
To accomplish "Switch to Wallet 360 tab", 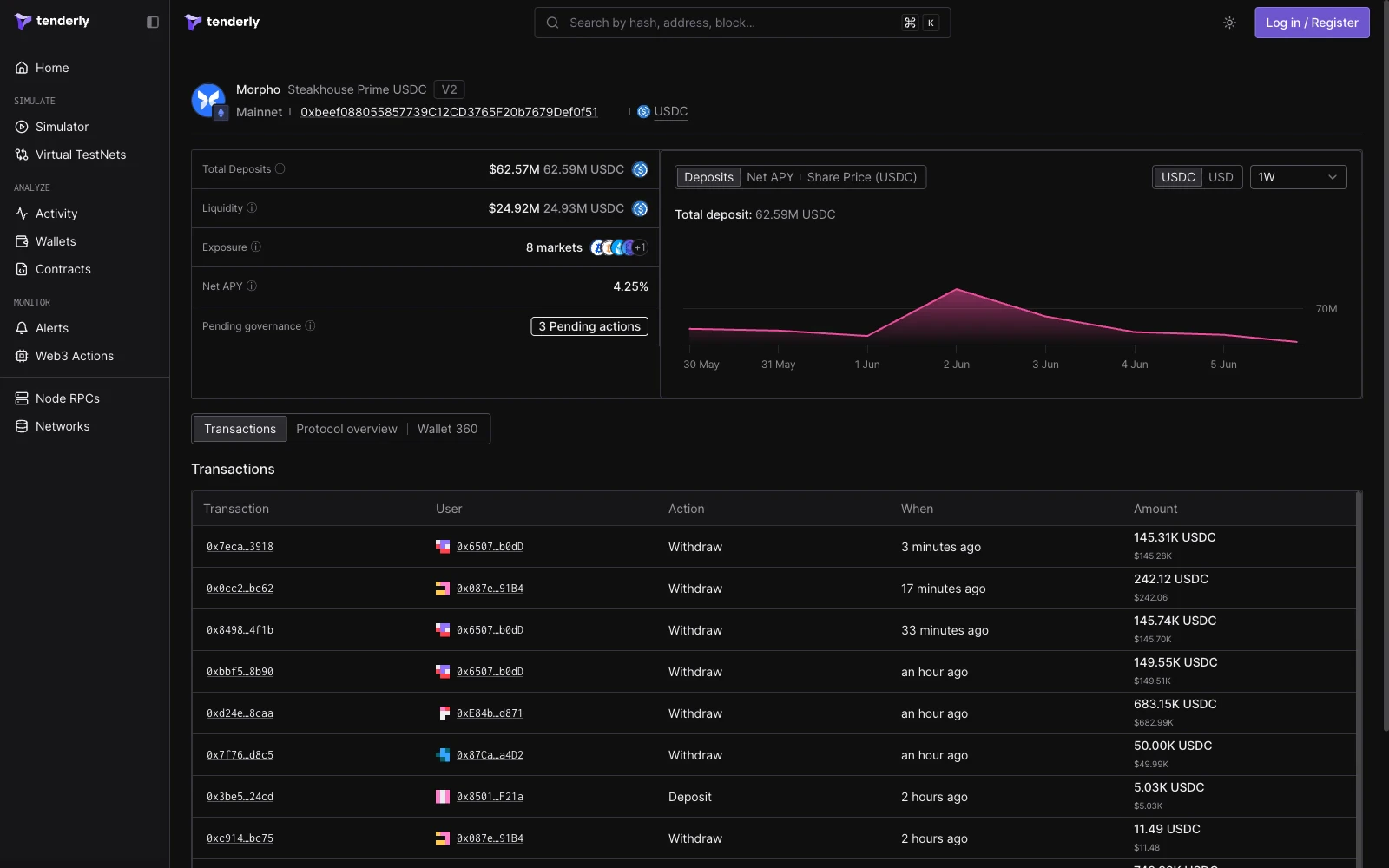I will coord(447,429).
